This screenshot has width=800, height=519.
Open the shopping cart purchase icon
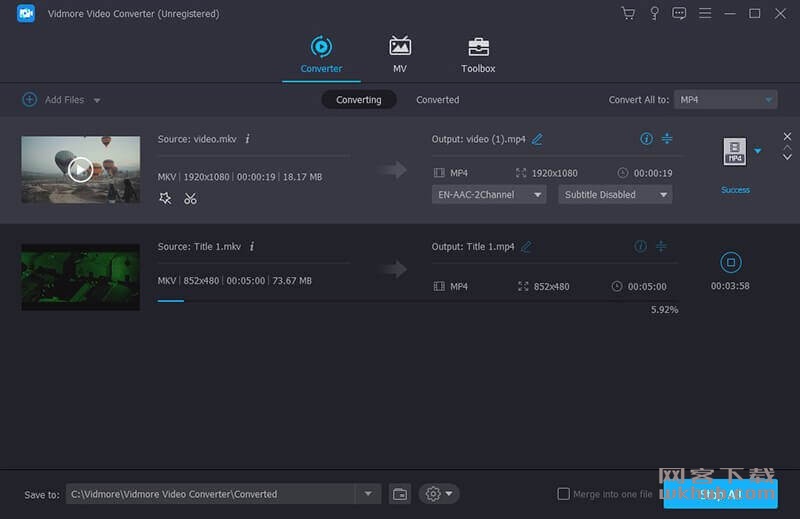pos(628,13)
